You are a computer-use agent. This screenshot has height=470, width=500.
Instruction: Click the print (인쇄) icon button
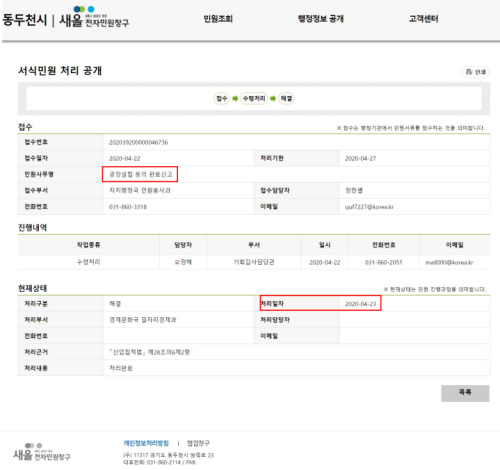tap(476, 72)
